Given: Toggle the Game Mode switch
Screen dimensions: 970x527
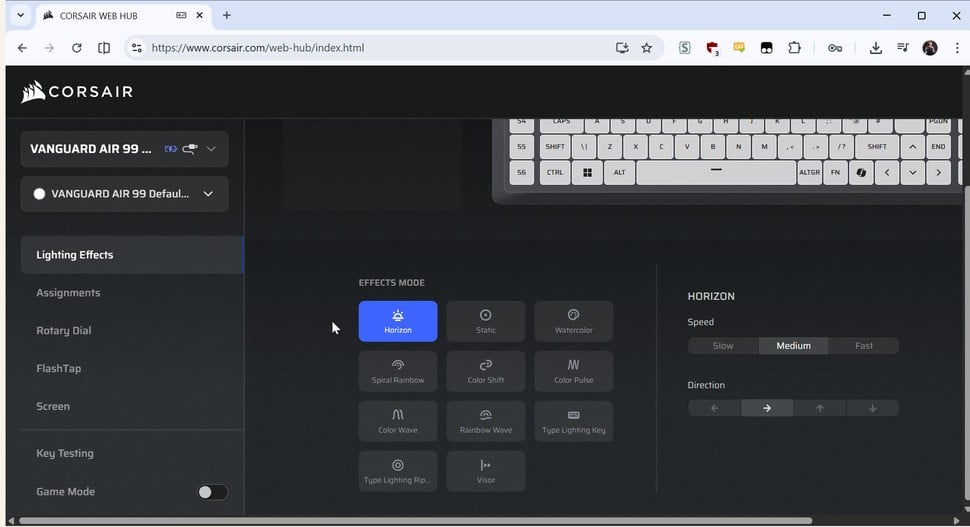Looking at the screenshot, I should click(x=212, y=492).
